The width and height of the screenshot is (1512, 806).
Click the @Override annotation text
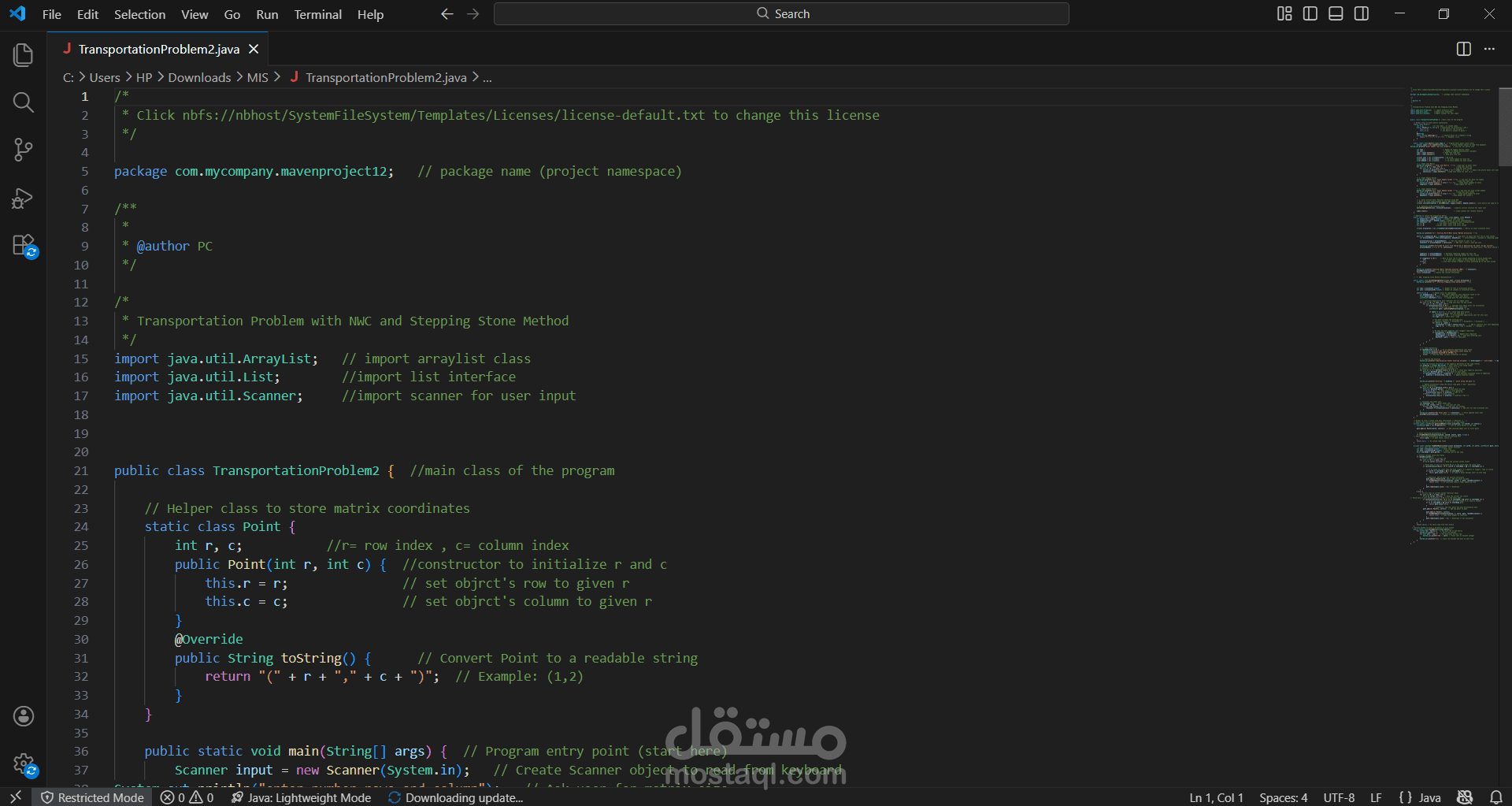pyautogui.click(x=209, y=639)
